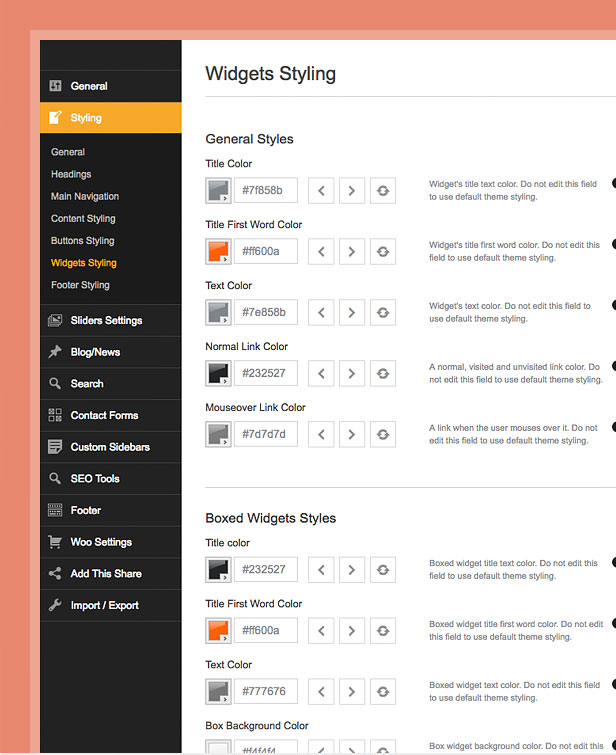This screenshot has width=616, height=755.
Task: Open the orange Title First Word color swatch
Action: pyautogui.click(x=218, y=251)
